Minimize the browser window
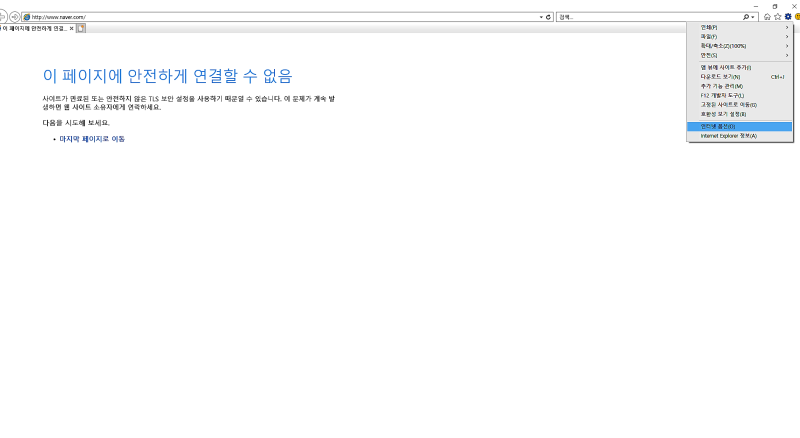The image size is (800, 438). pos(756,7)
